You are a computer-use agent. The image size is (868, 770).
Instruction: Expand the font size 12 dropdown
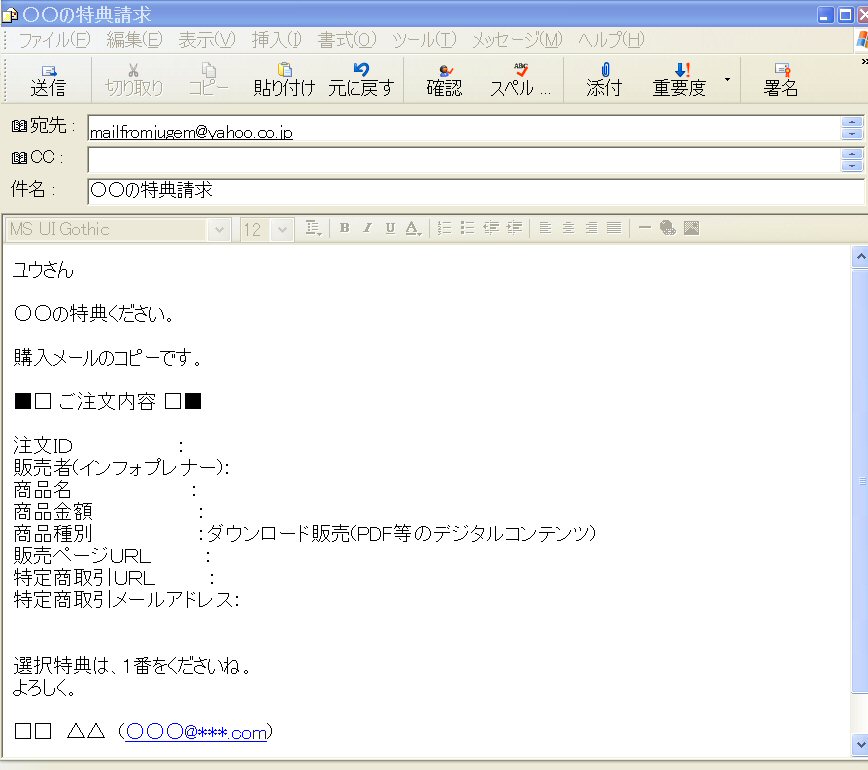click(282, 230)
